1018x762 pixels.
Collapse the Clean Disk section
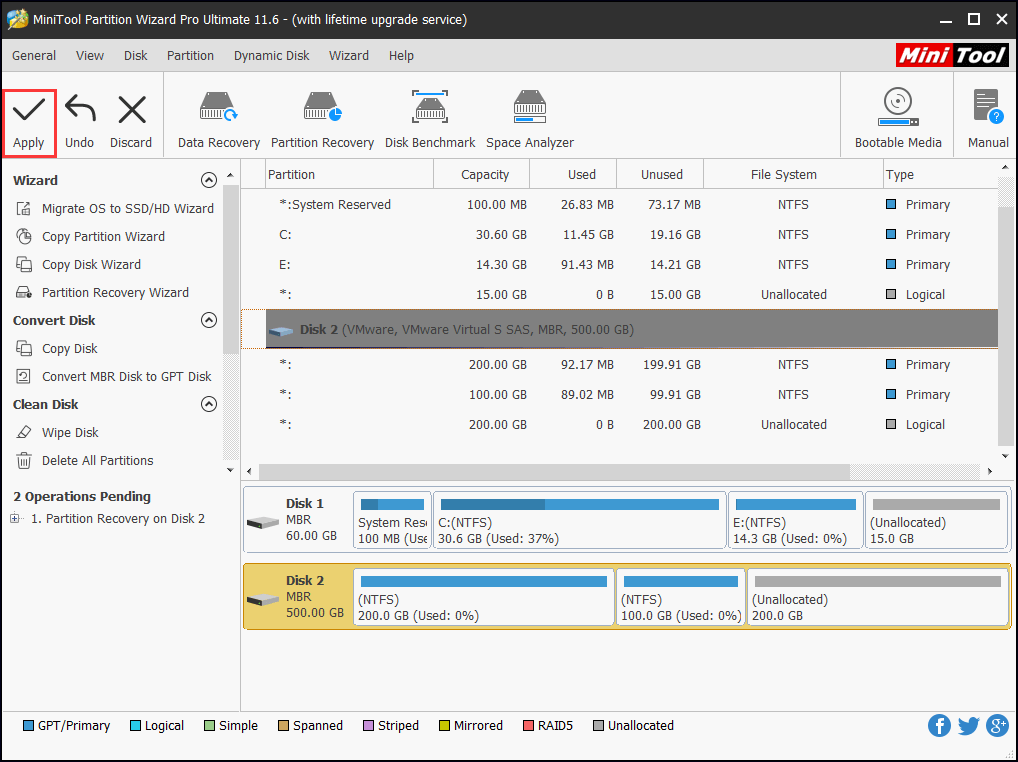[x=208, y=404]
